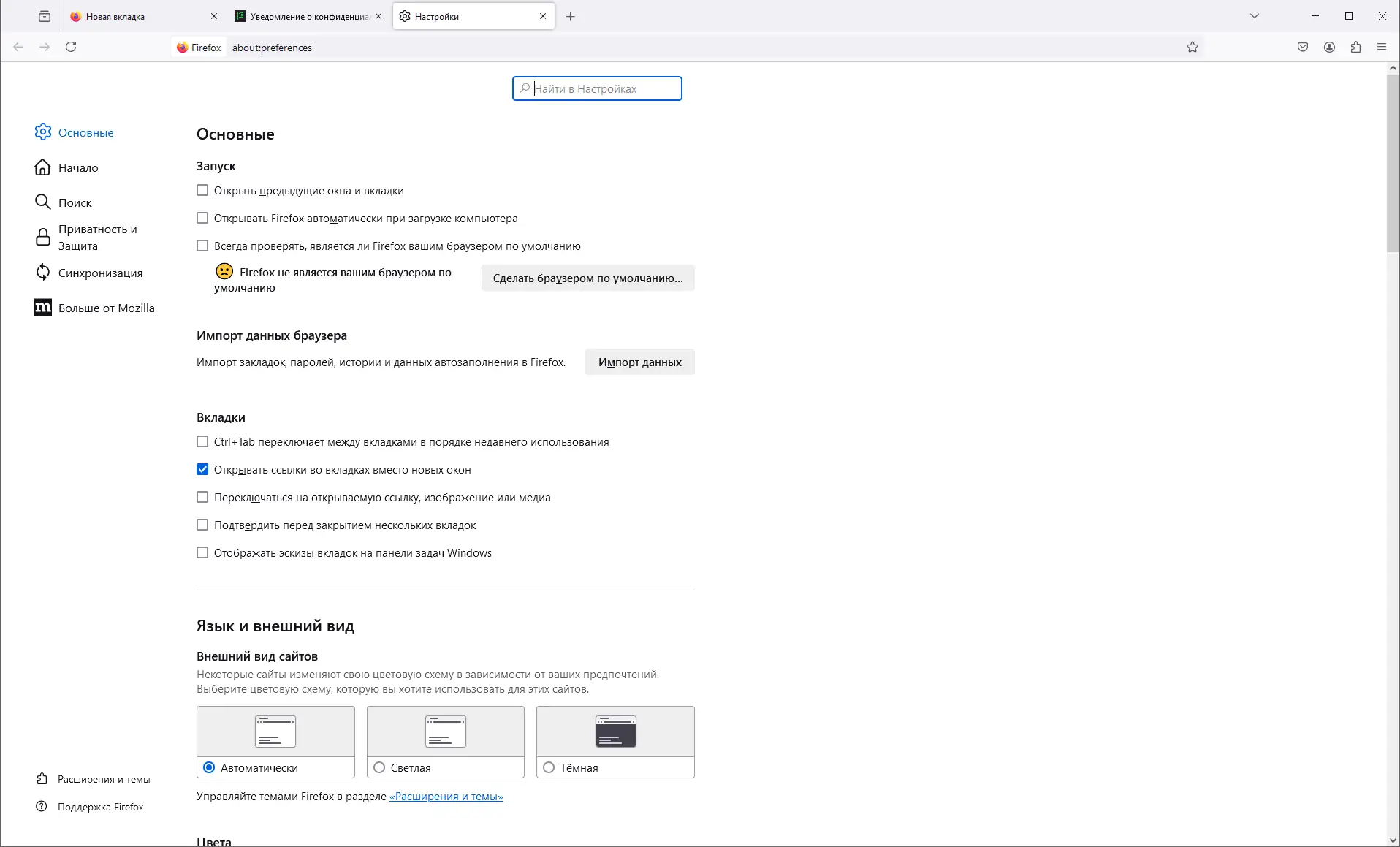Select the Тёмная color scheme radio
1400x847 pixels.
549,767
